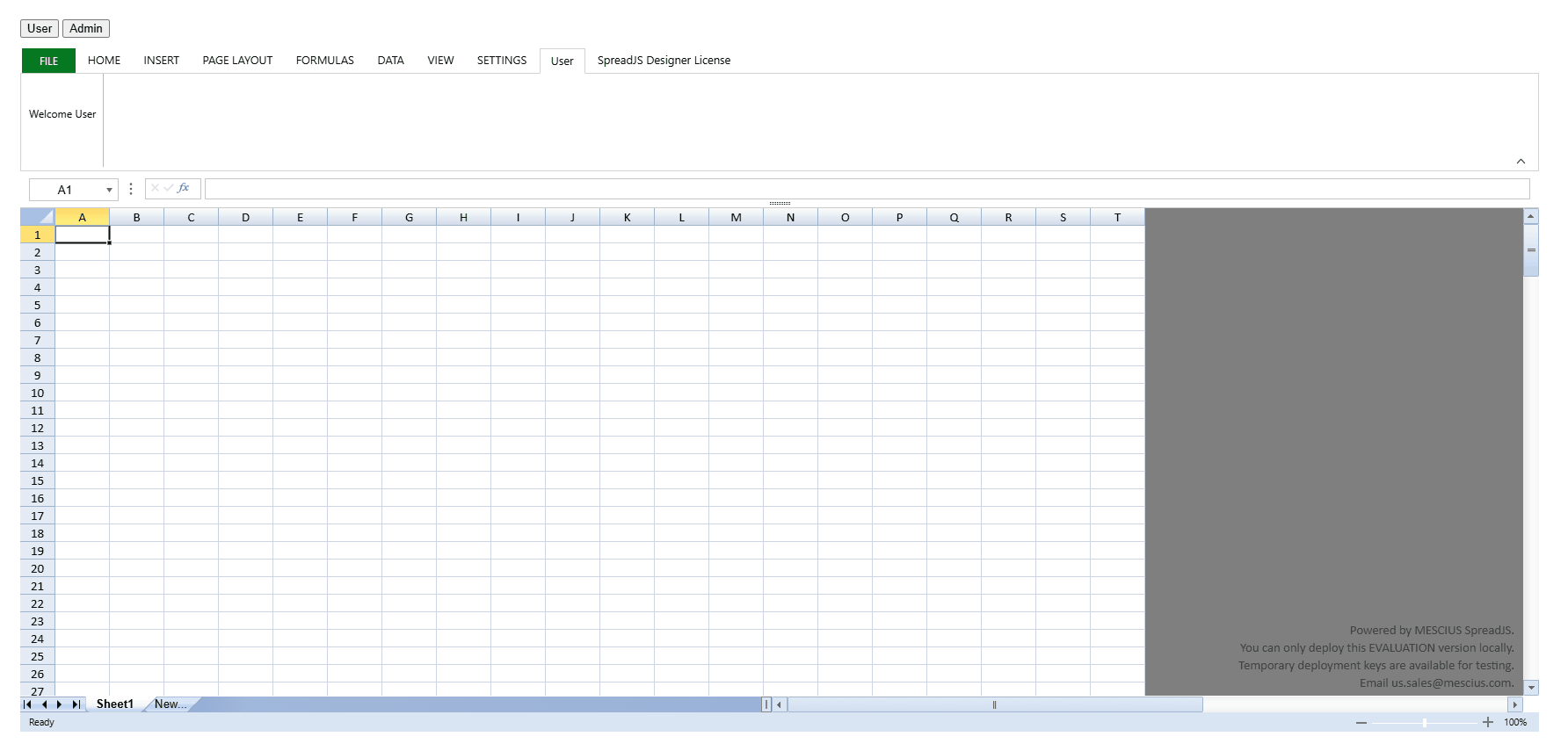Collapse the ribbon with the chevron
This screenshot has height=751, width=1568.
pos(1521,161)
